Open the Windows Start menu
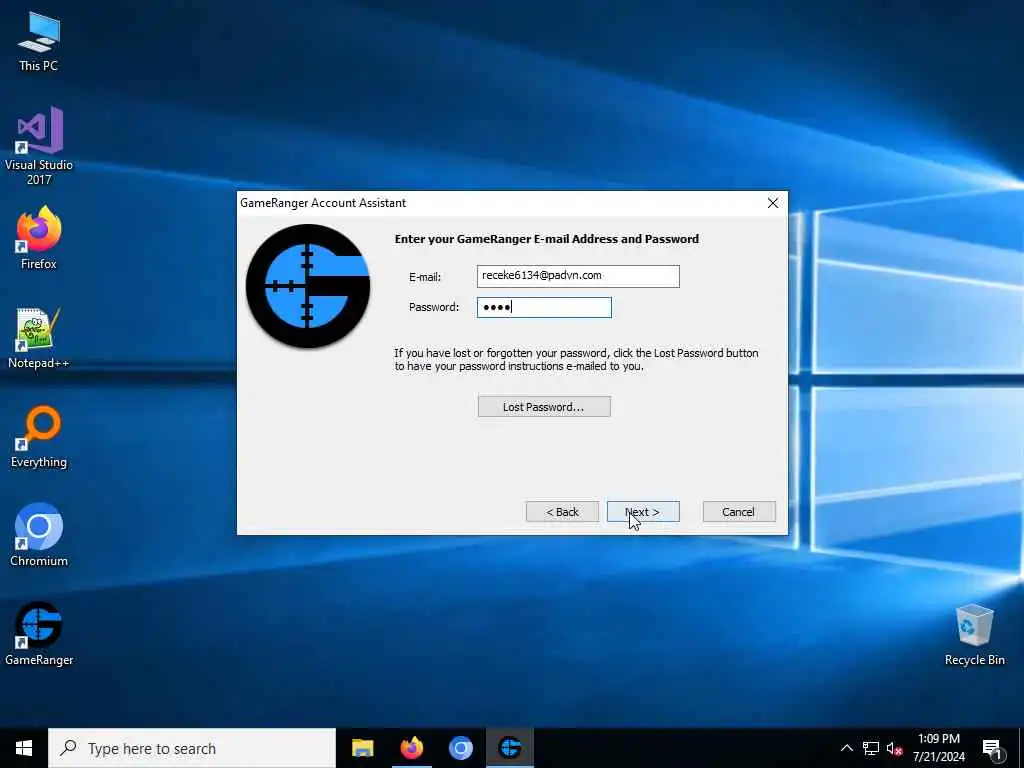 (24, 748)
